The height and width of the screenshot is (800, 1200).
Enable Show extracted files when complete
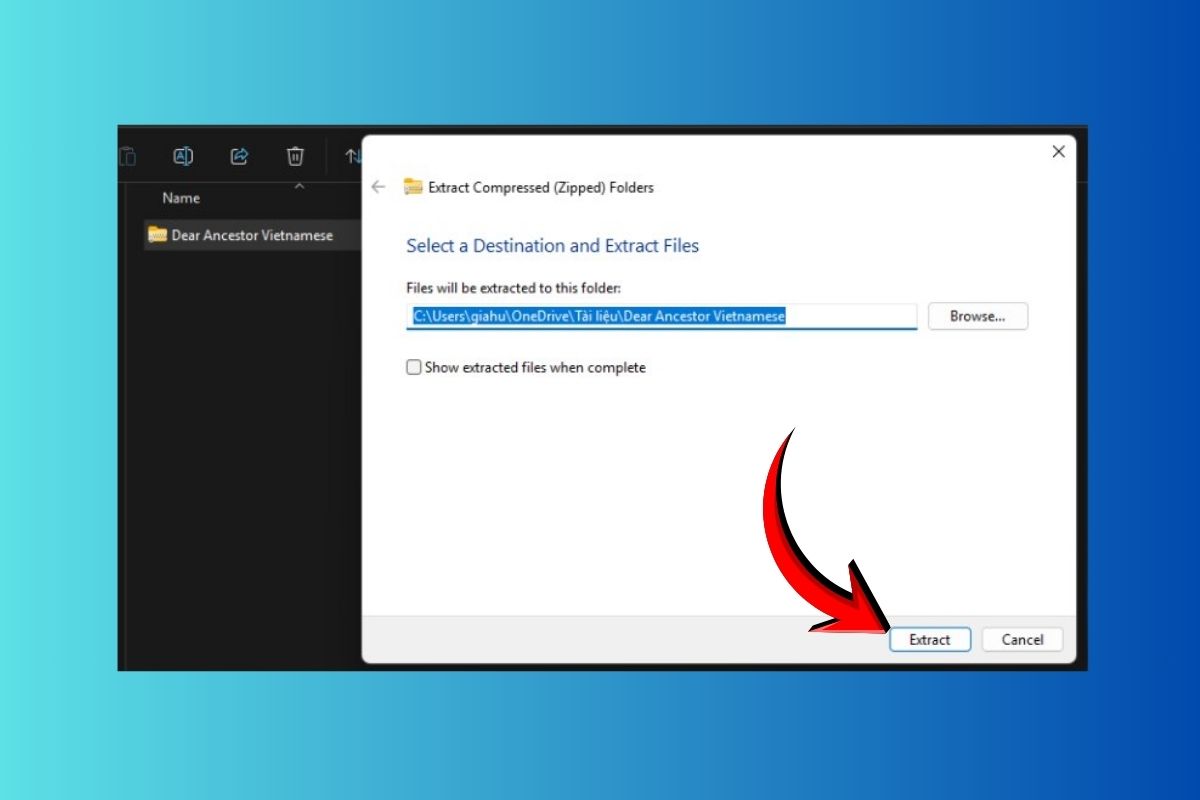tap(414, 368)
